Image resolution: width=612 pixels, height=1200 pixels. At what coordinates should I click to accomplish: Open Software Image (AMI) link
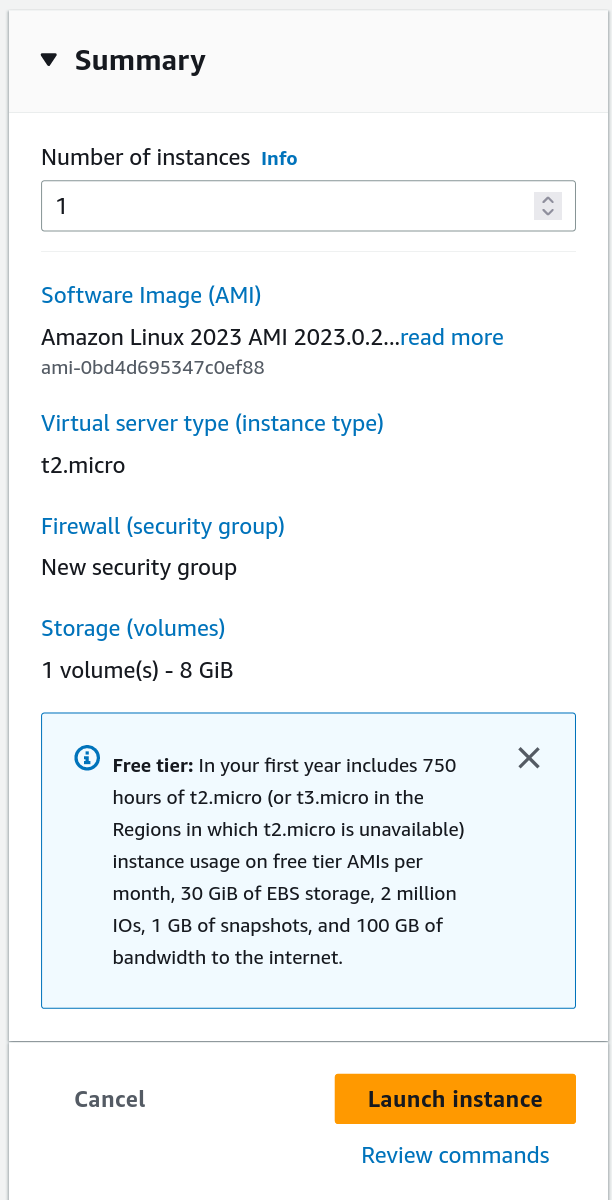(x=151, y=295)
